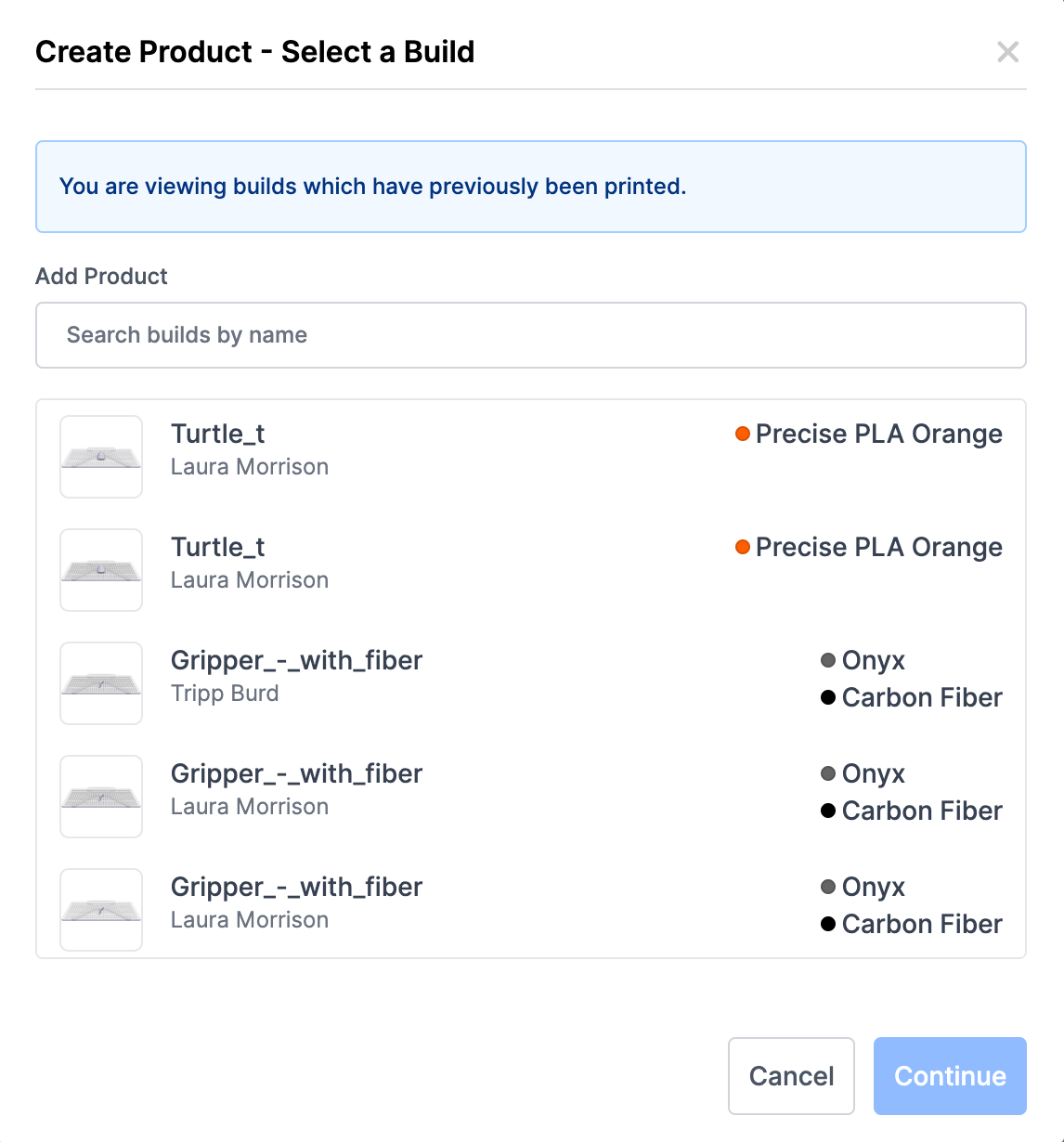Close the Create Product dialog
Screen dimensions: 1064x1142
(1007, 52)
